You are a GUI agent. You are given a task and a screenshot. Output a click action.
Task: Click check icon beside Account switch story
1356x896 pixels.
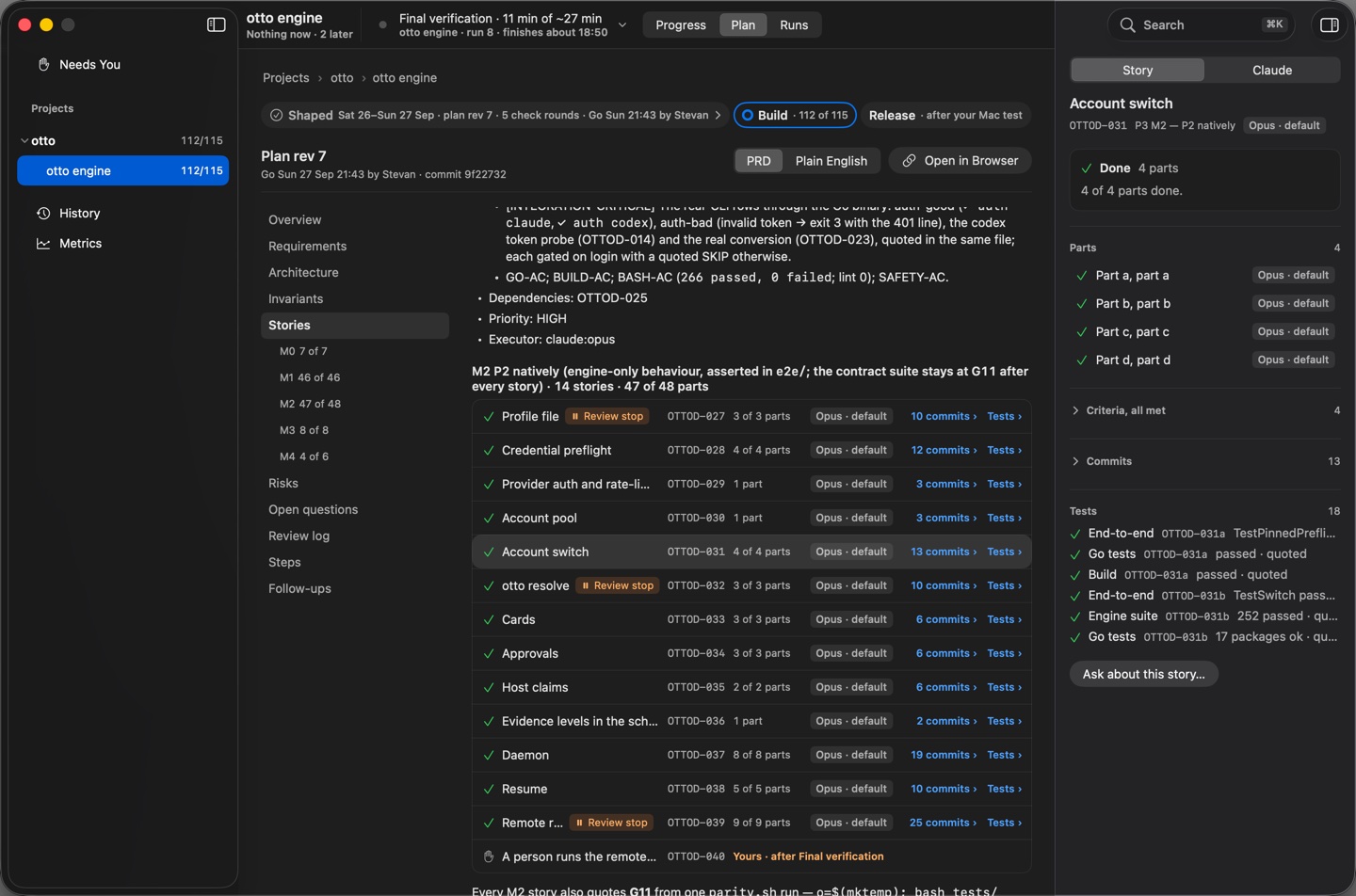click(x=489, y=552)
